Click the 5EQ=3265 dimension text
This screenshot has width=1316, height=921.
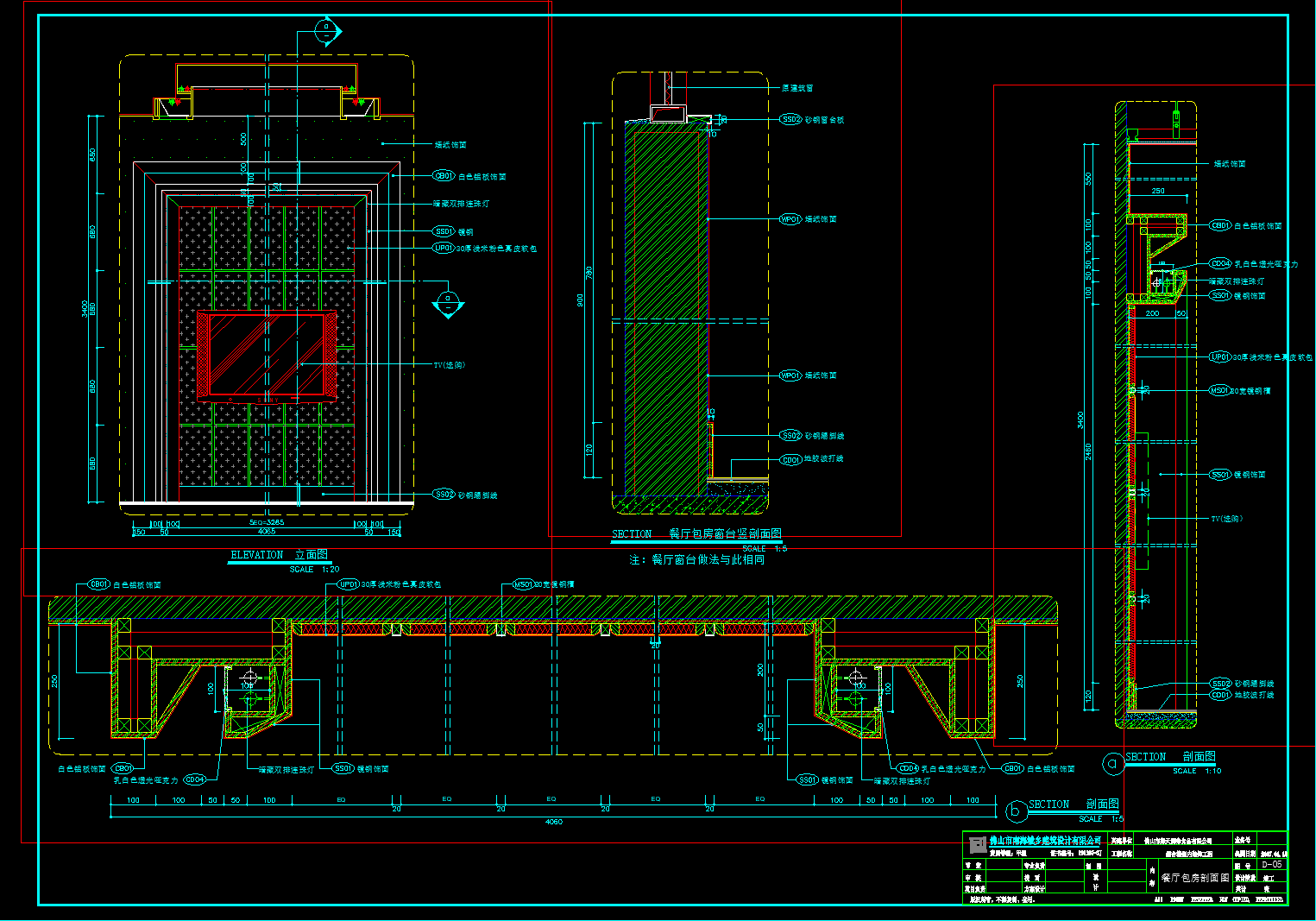267,522
